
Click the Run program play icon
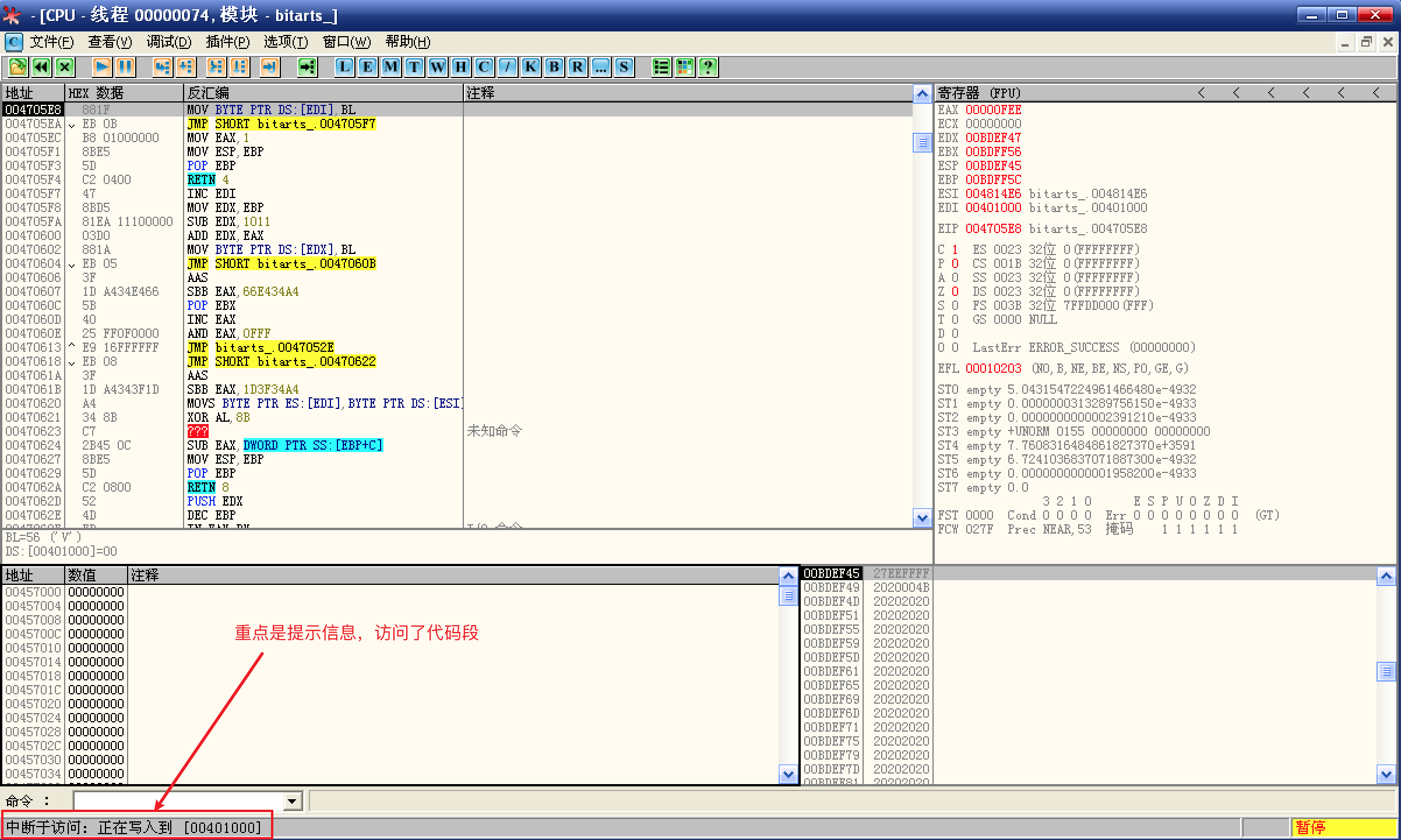pos(102,67)
